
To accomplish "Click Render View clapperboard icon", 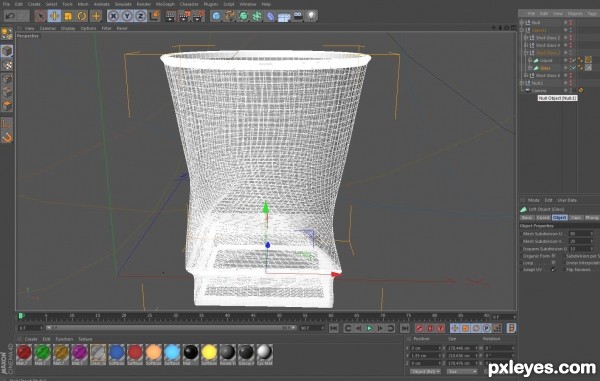I will [x=171, y=16].
